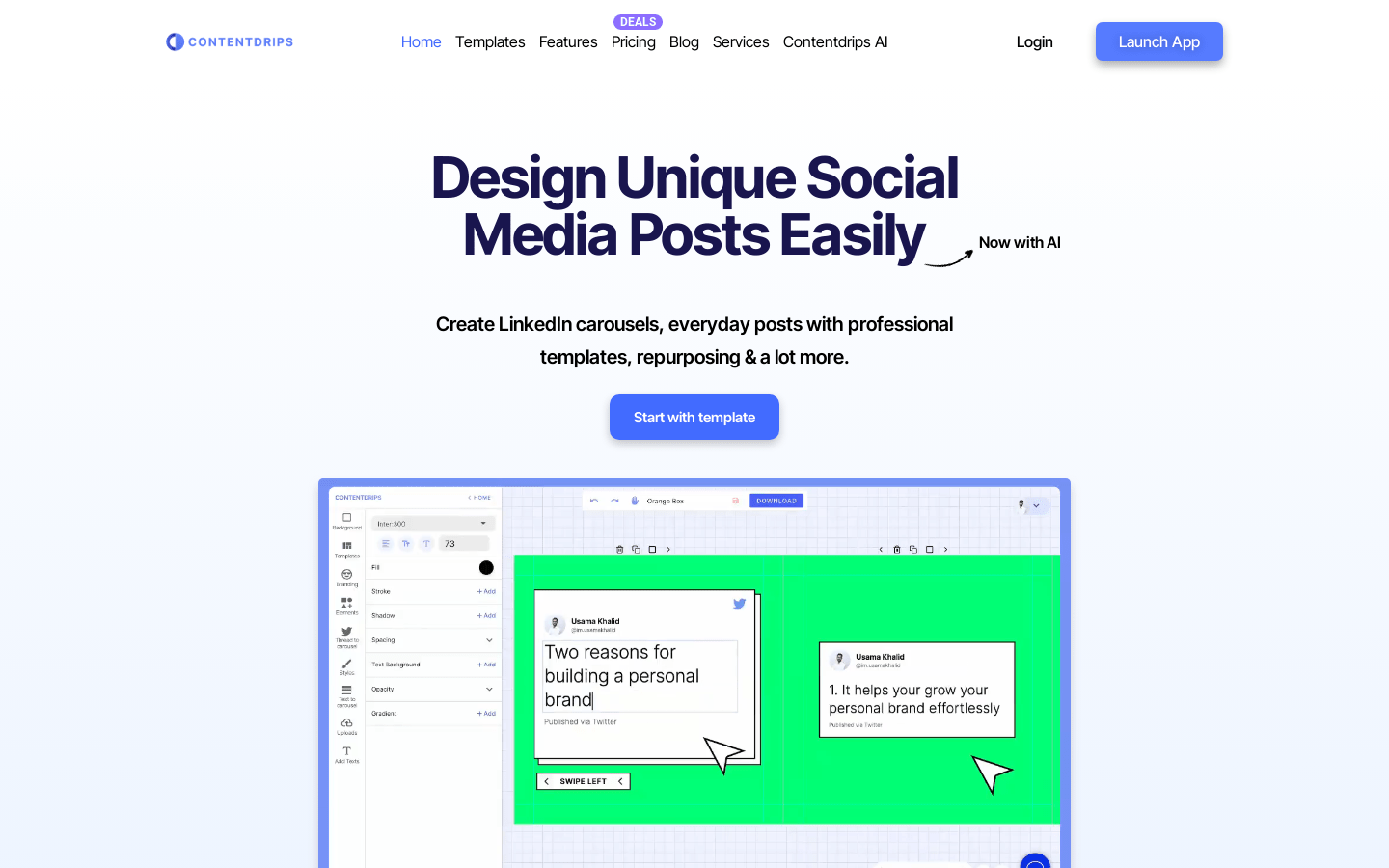The image size is (1389, 868).
Task: Open the Inter:300 font dropdown
Action: 433,524
